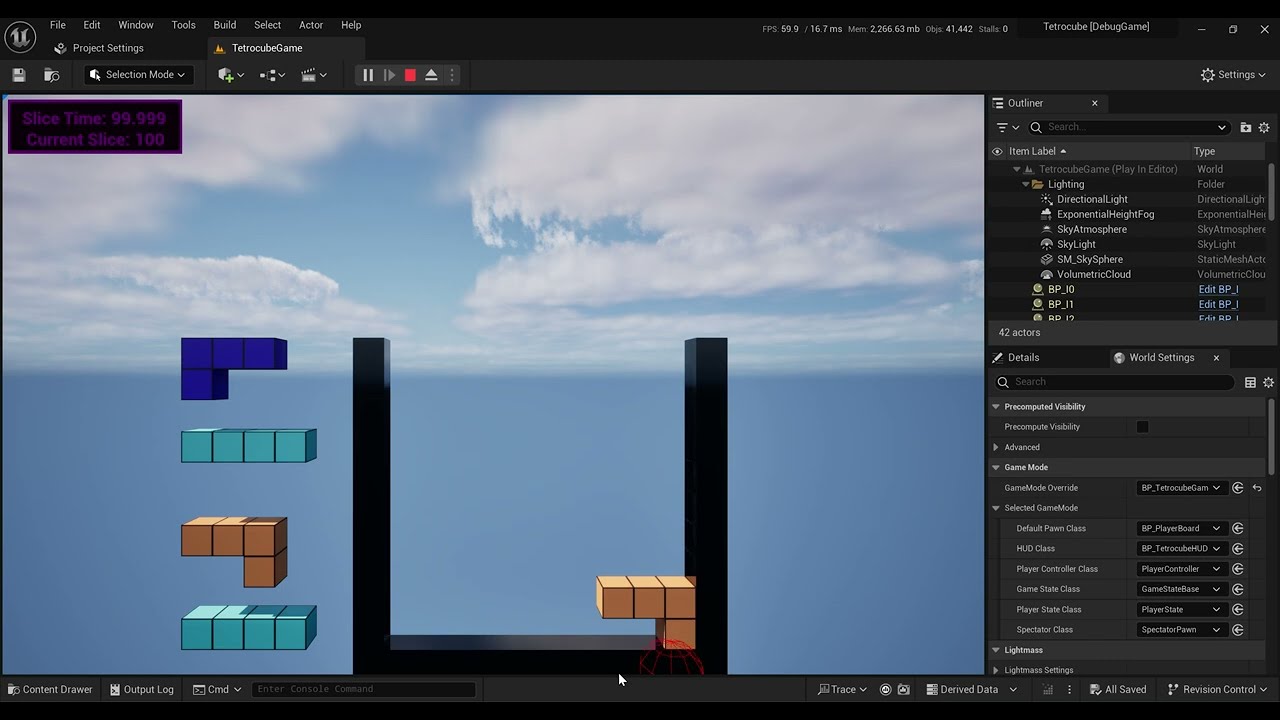The image size is (1280, 720).
Task: Open the Window menu
Action: point(136,25)
